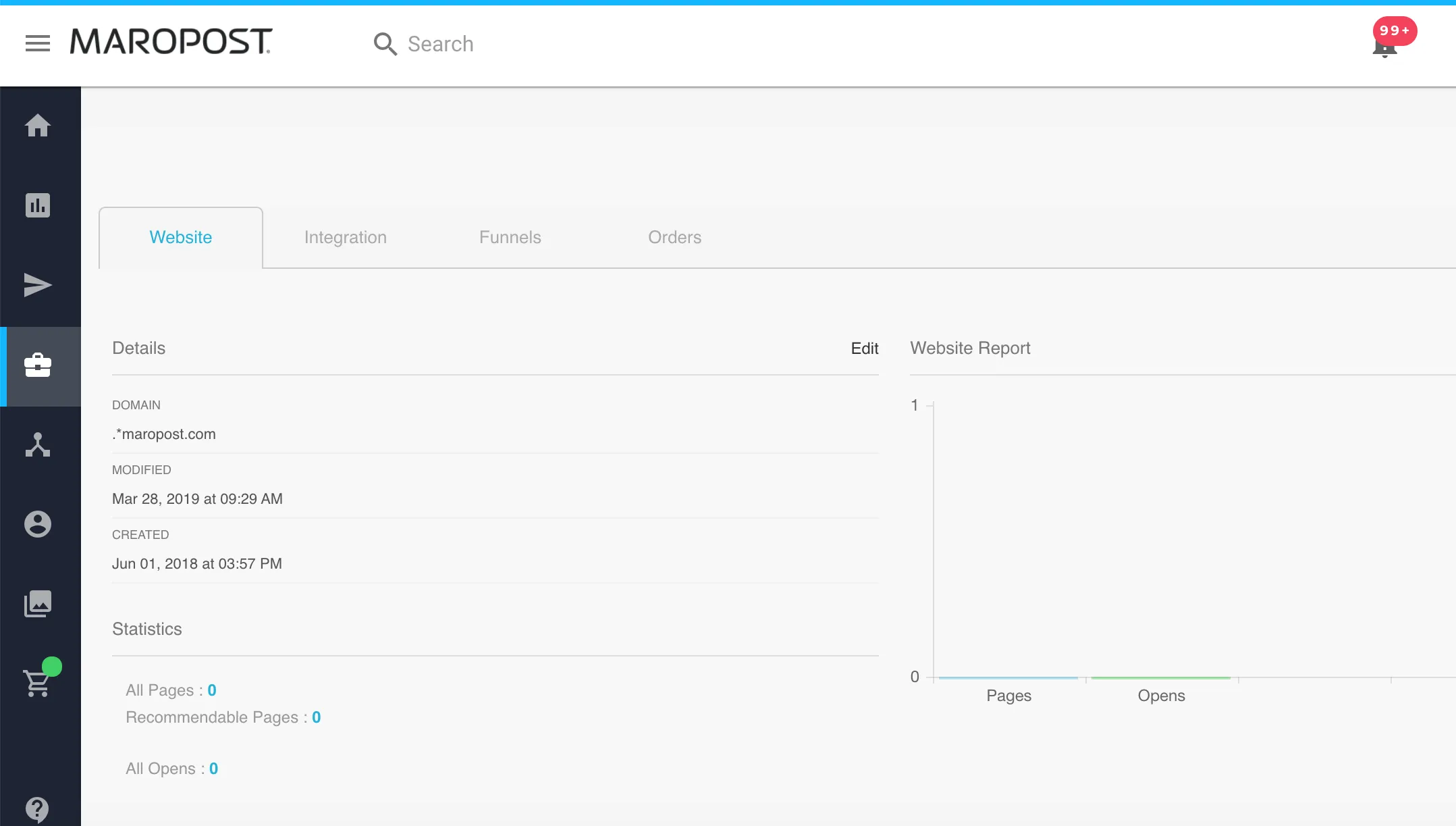This screenshot has height=826, width=1456.
Task: Click the Jun 01, 2018 created date
Action: (197, 564)
